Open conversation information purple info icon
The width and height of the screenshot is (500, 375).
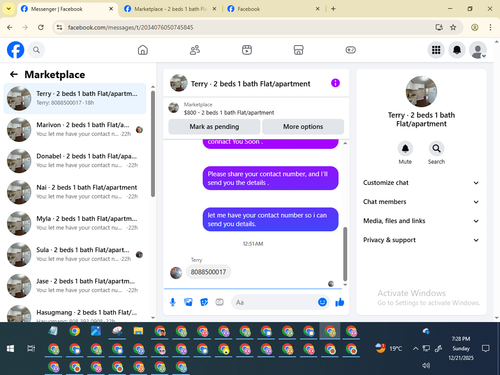pyautogui.click(x=335, y=83)
